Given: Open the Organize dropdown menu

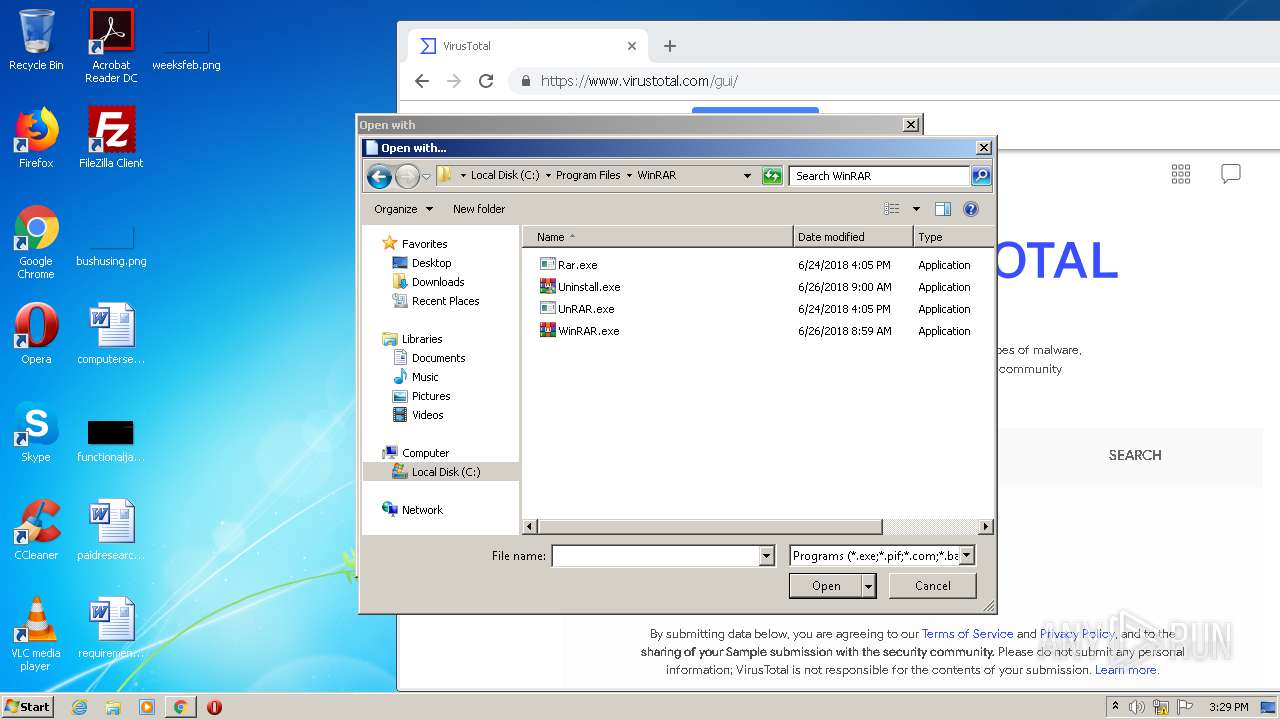Looking at the screenshot, I should pos(404,209).
